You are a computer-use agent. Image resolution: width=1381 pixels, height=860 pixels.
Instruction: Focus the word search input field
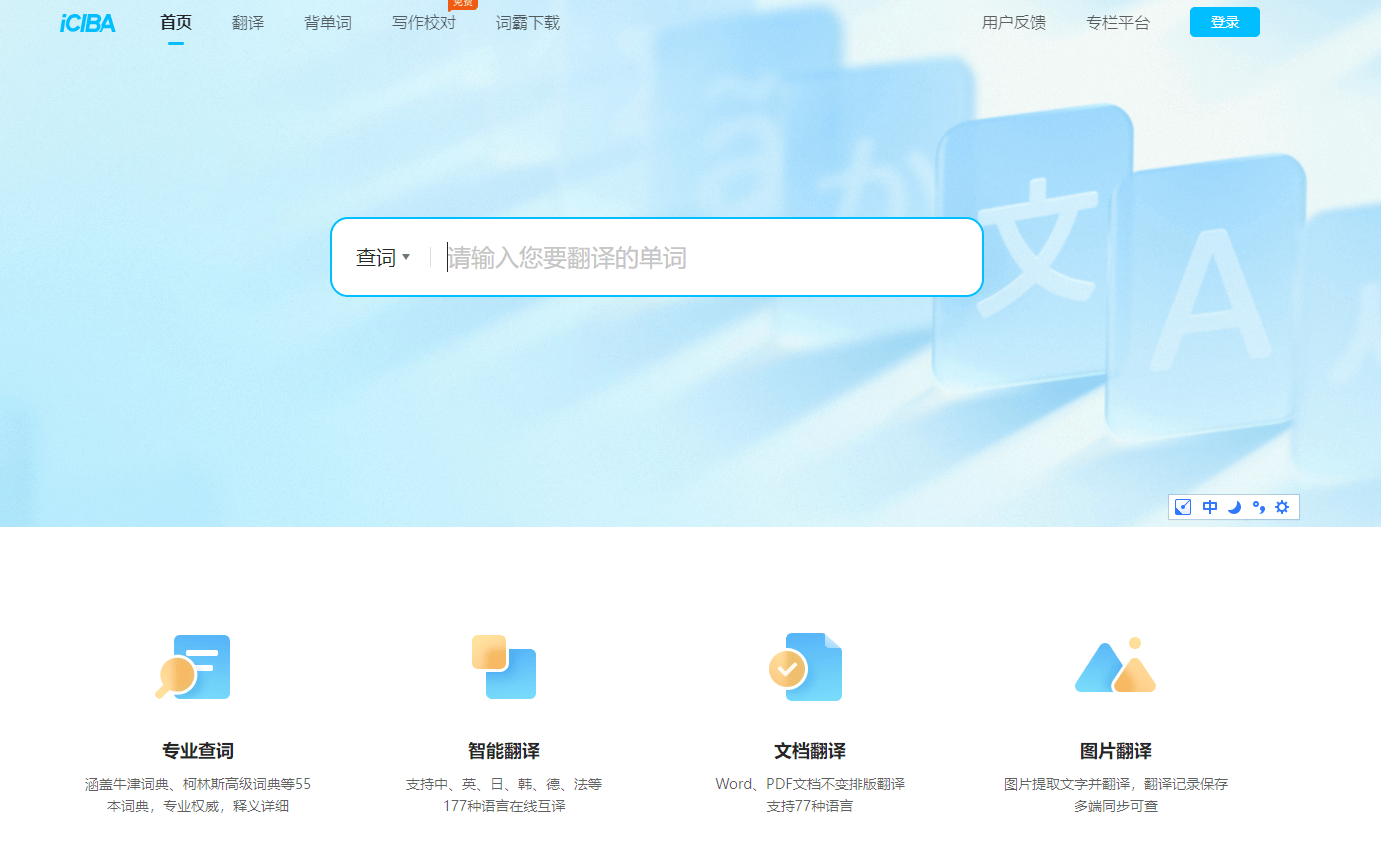(700, 258)
